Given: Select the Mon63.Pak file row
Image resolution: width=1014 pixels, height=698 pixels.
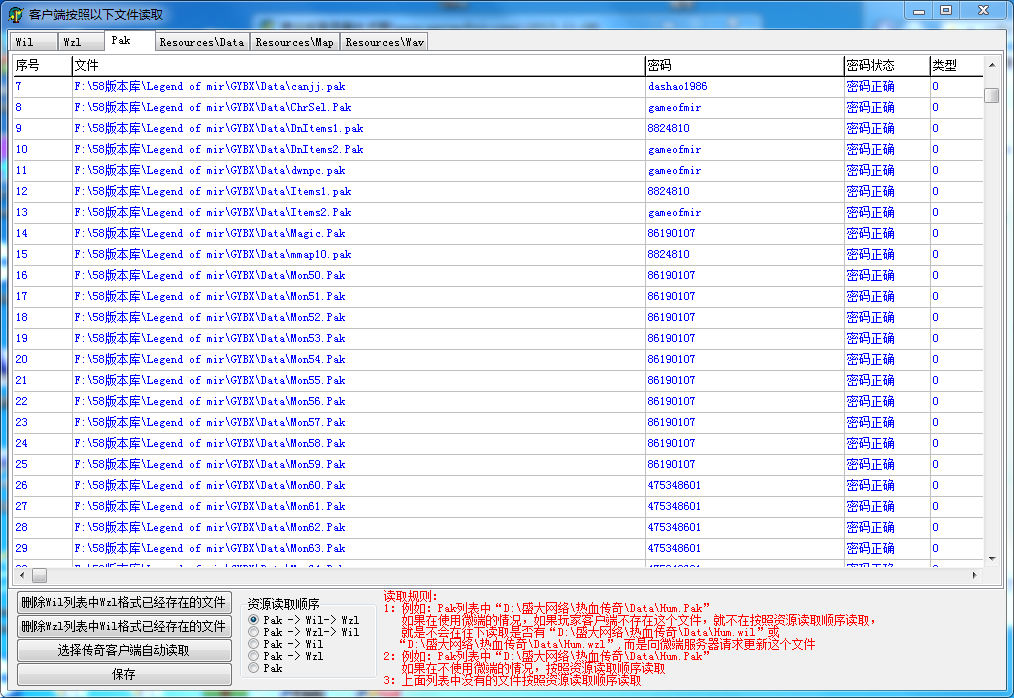Looking at the screenshot, I should 498,549.
